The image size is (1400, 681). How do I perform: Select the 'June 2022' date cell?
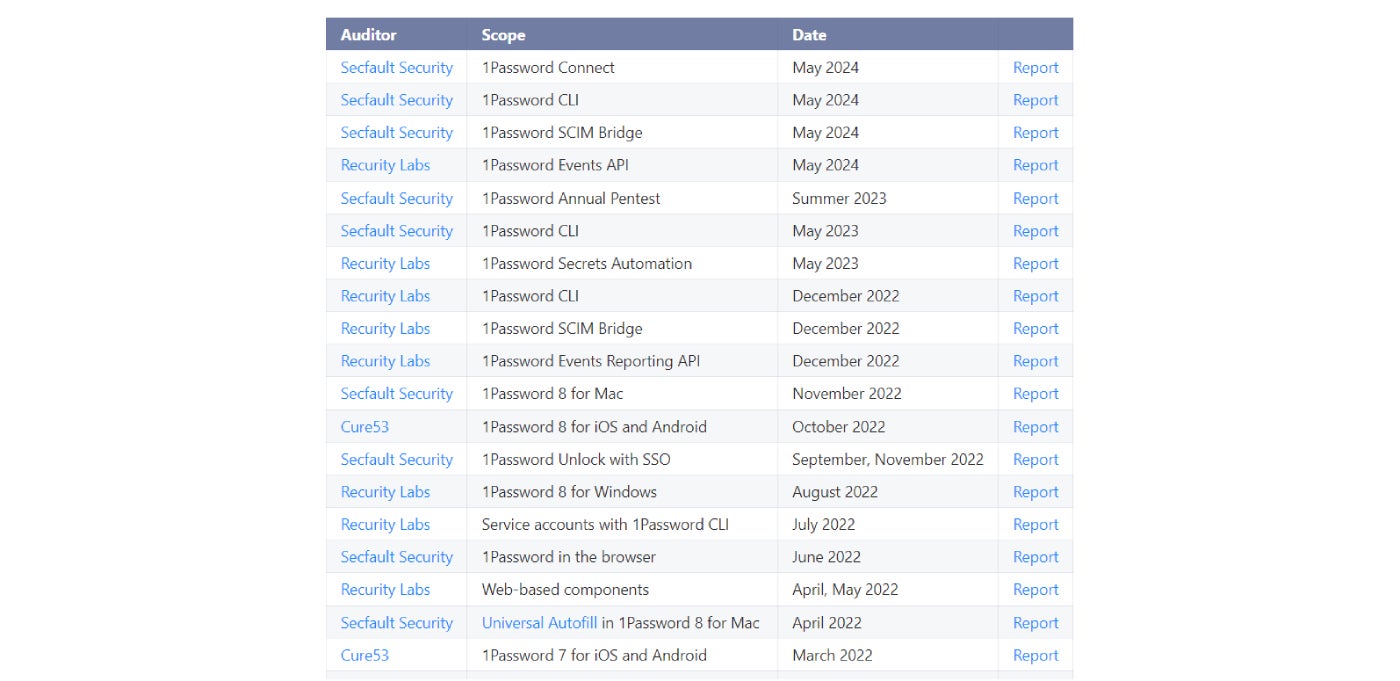point(888,557)
